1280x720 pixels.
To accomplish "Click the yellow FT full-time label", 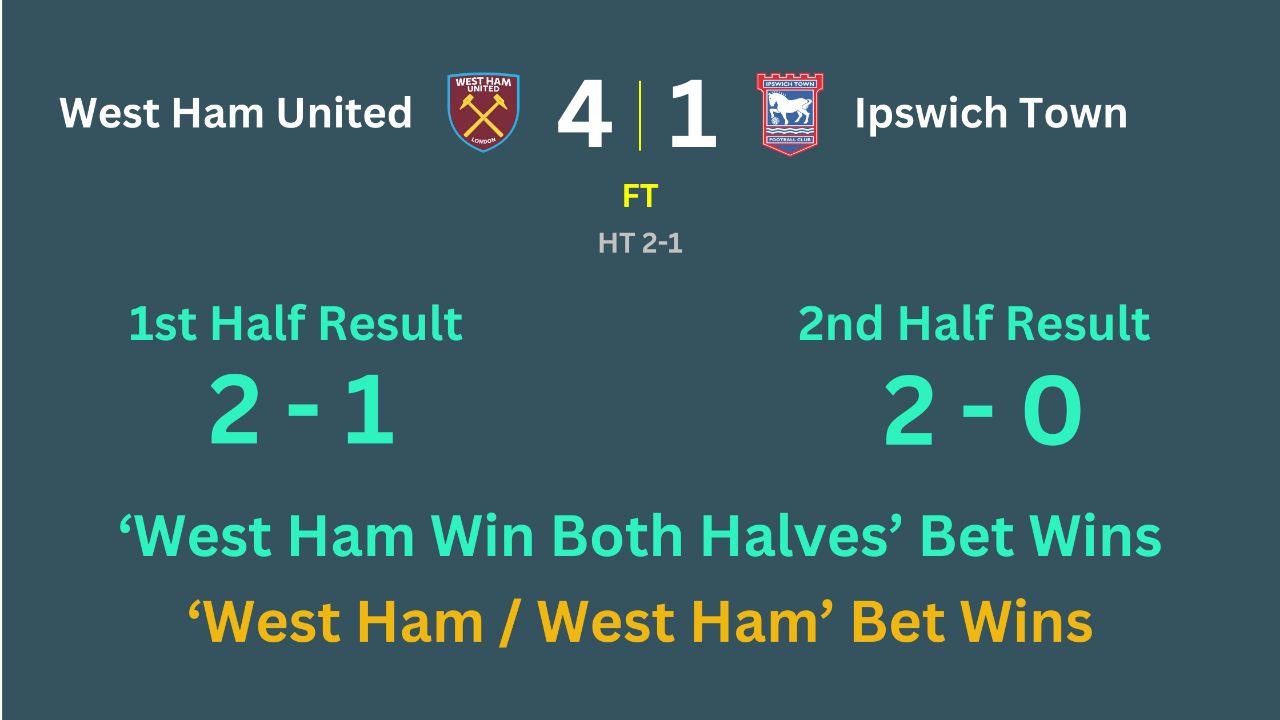I will click(640, 197).
